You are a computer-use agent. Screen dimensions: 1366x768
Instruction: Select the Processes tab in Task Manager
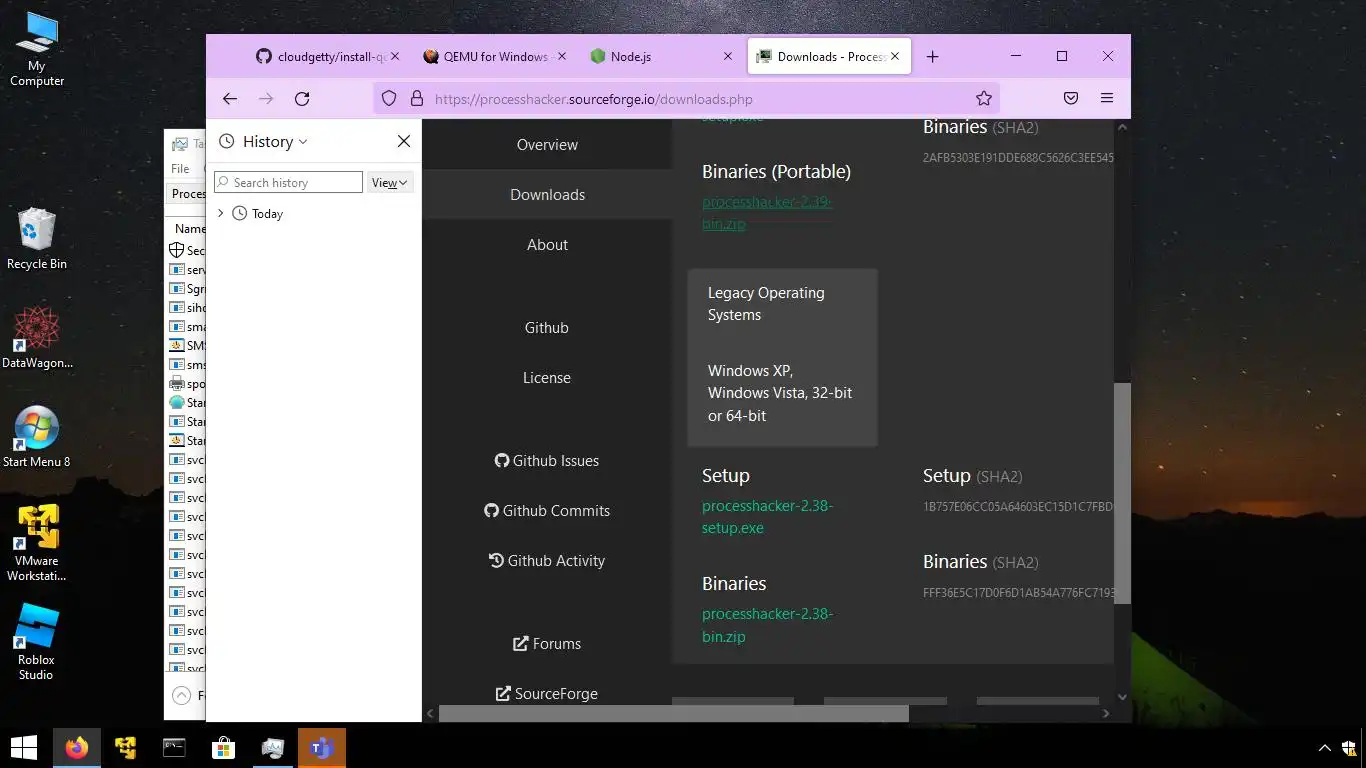[188, 194]
